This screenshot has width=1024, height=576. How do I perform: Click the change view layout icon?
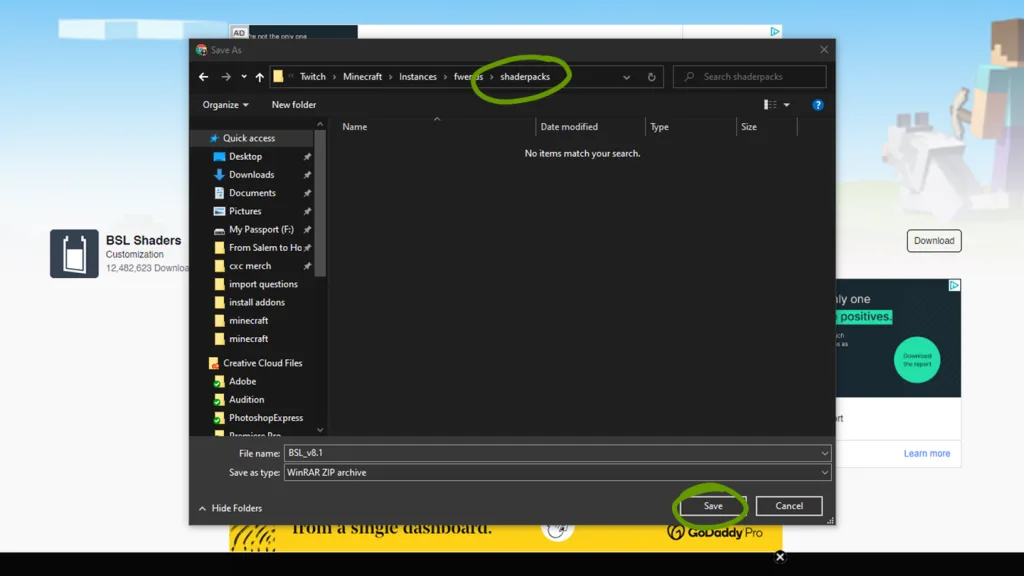[x=770, y=105]
